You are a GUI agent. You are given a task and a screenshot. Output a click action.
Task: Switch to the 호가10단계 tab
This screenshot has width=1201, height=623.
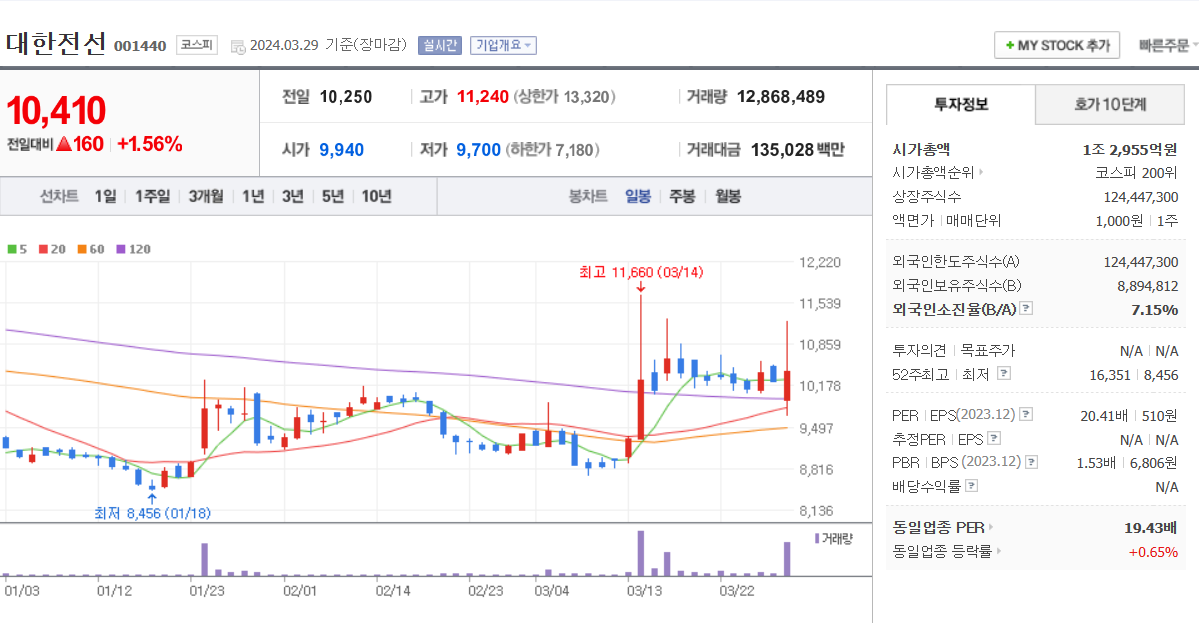[1110, 104]
